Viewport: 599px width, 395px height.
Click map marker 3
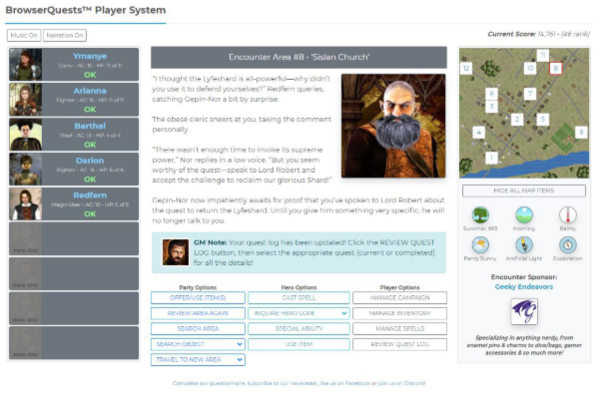coord(492,107)
